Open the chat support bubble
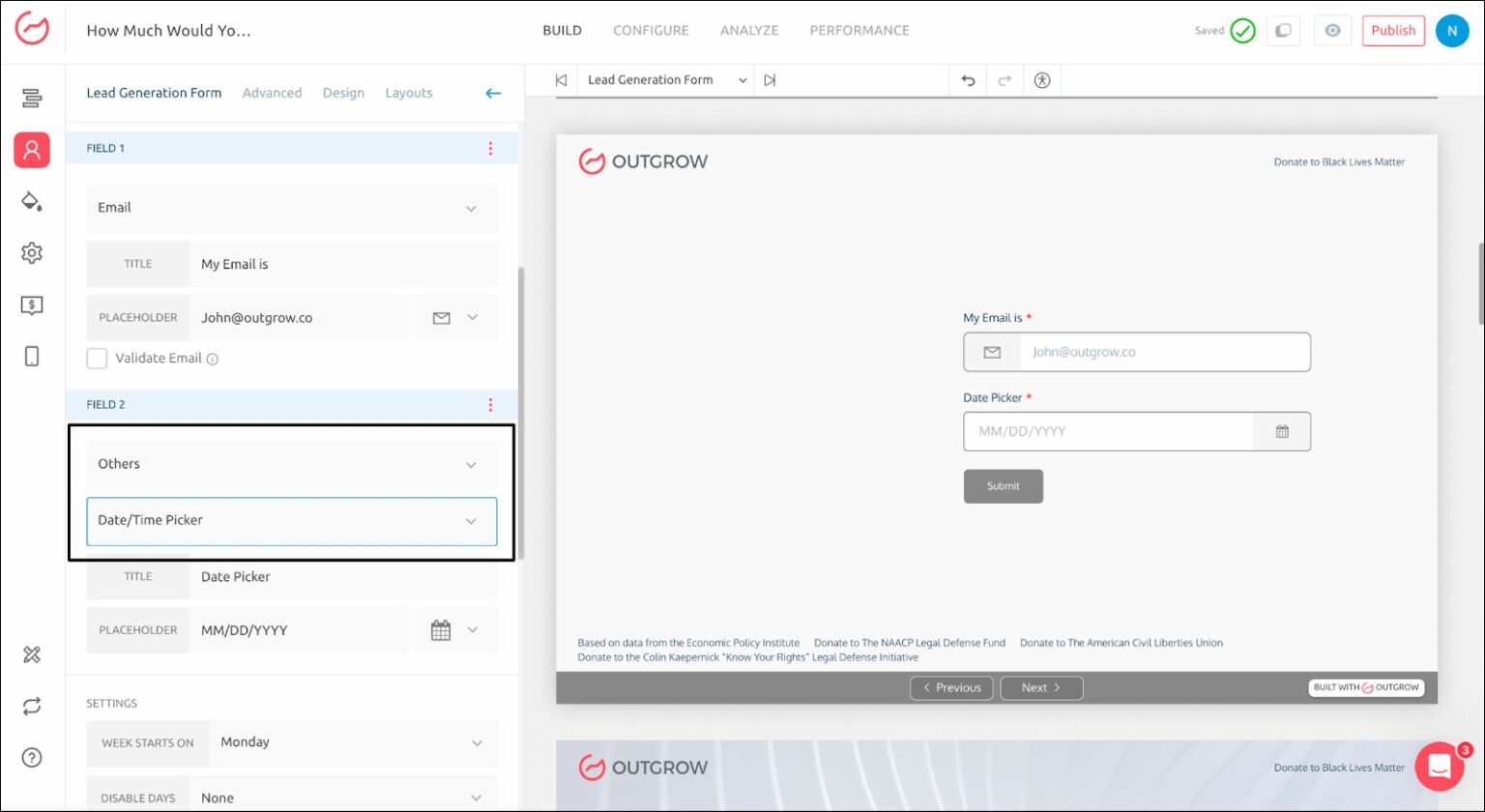The width and height of the screenshot is (1485, 812). click(1439, 767)
